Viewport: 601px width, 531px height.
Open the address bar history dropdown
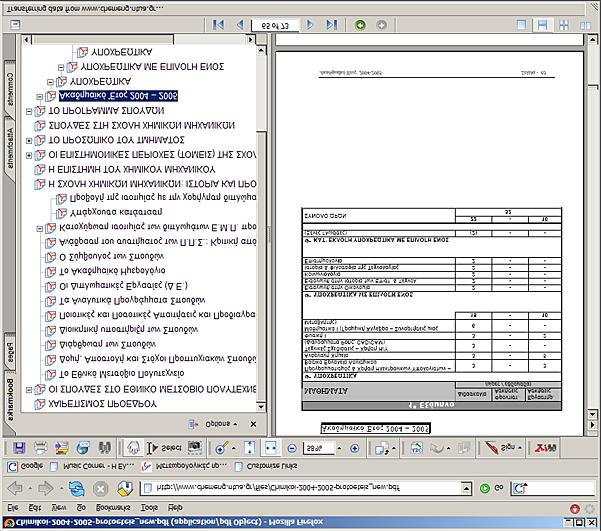coord(466,488)
